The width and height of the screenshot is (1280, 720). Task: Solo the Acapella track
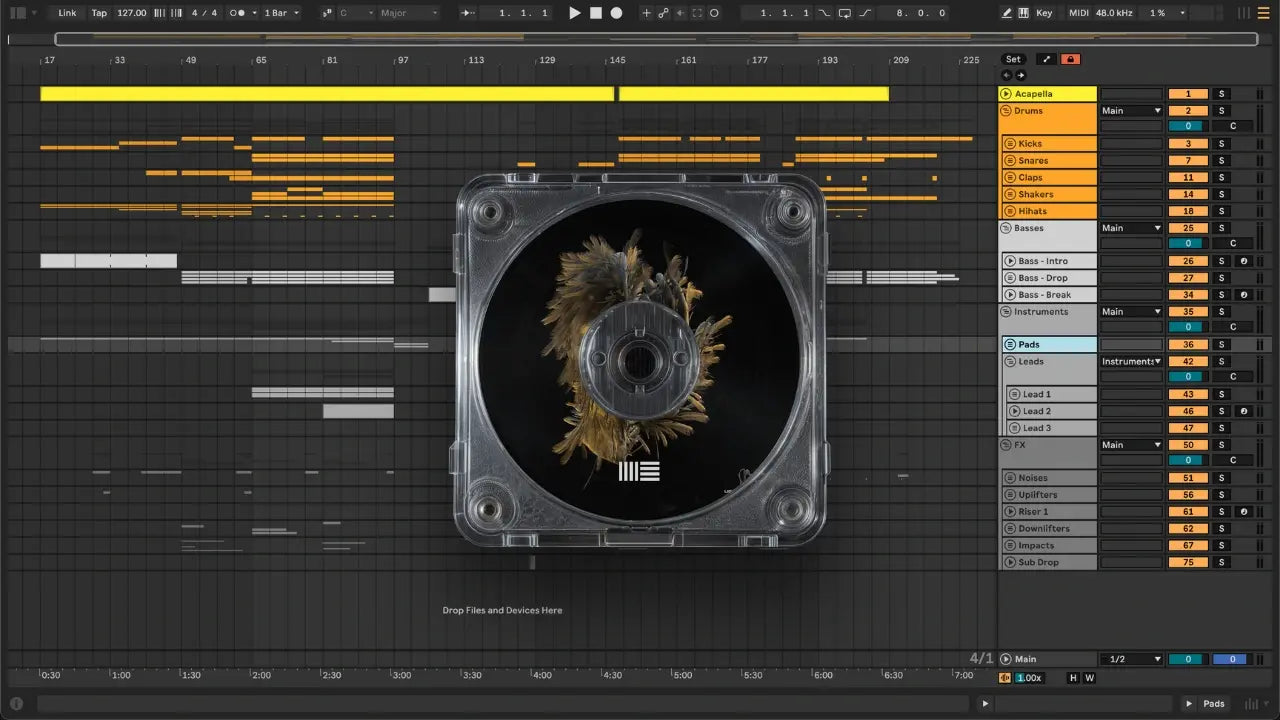click(x=1220, y=94)
